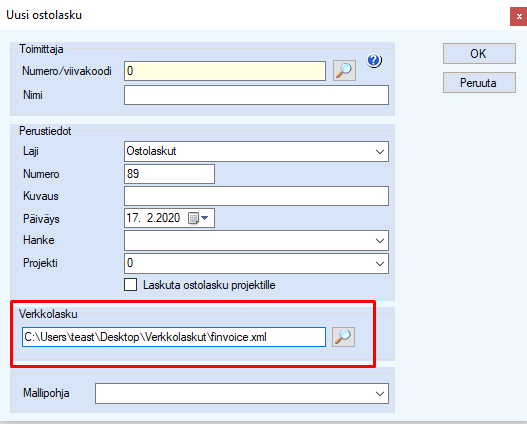Select the Päiväys date field text
The width and height of the screenshot is (527, 424).
pos(153,218)
